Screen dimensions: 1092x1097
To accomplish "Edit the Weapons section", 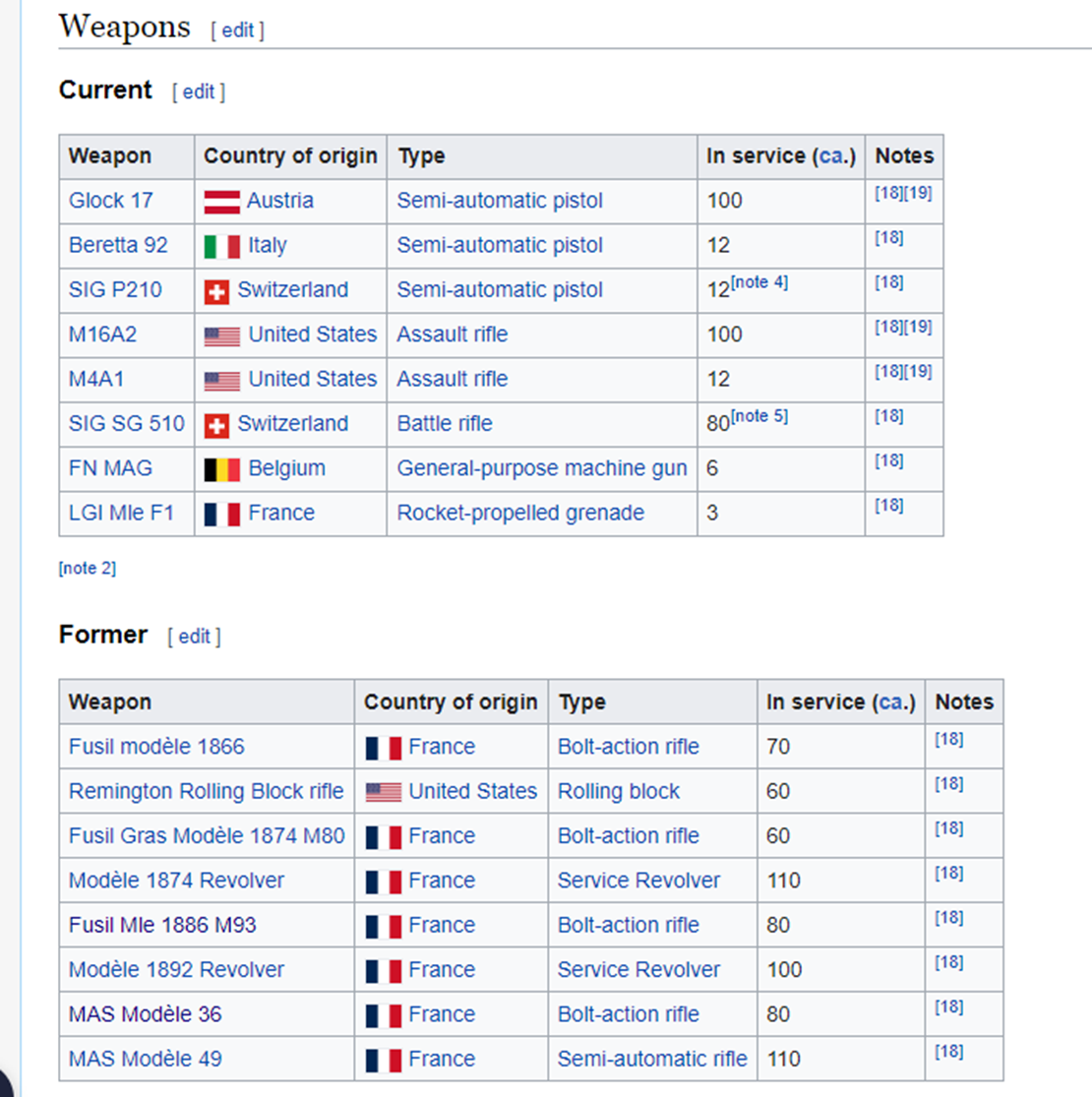I will coord(238,30).
